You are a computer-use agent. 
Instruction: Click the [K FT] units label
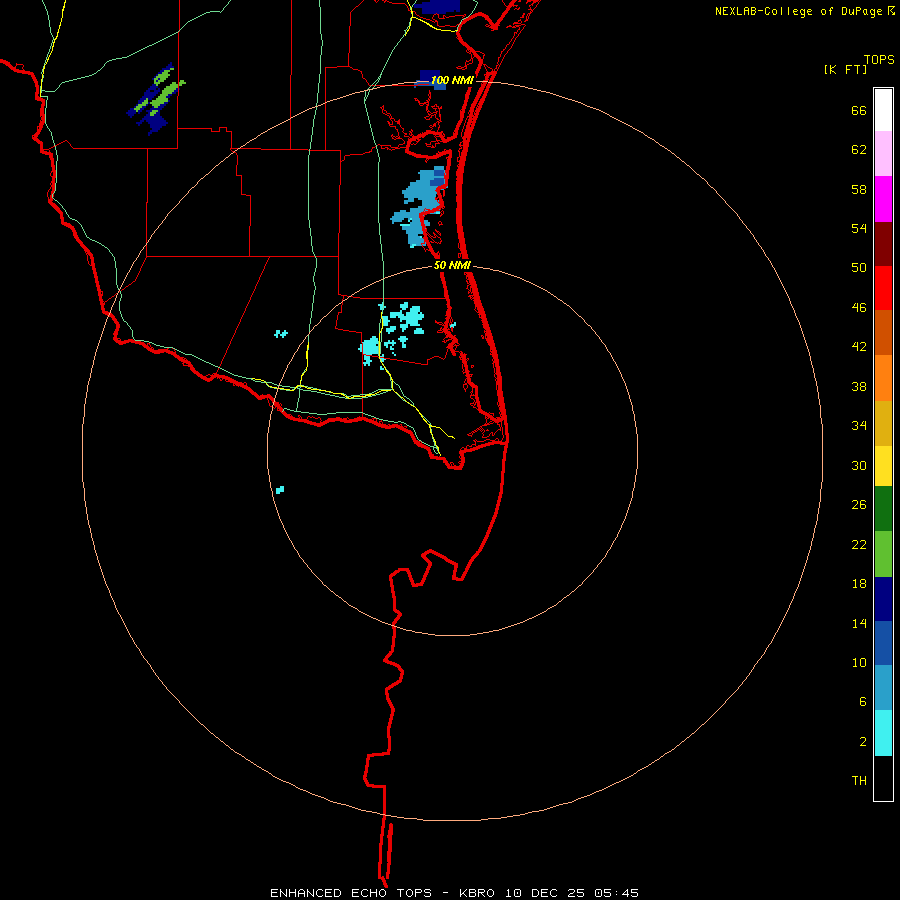[845, 69]
